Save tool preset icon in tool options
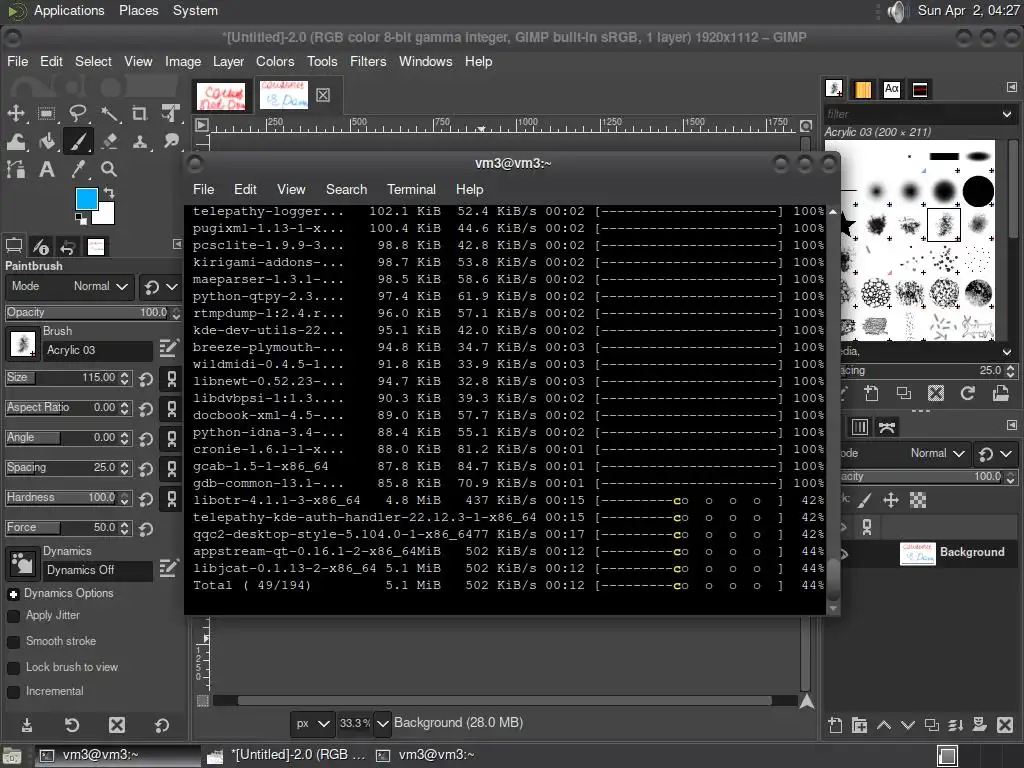Viewport: 1024px width, 768px height. click(27, 724)
